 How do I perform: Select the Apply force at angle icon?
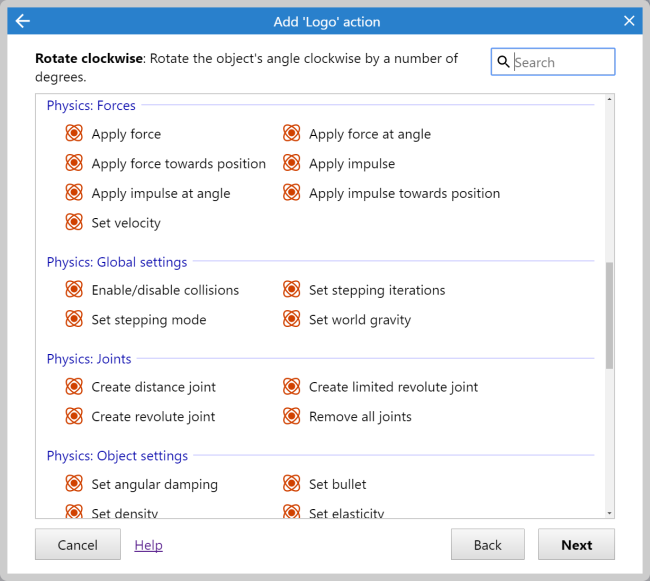[291, 134]
